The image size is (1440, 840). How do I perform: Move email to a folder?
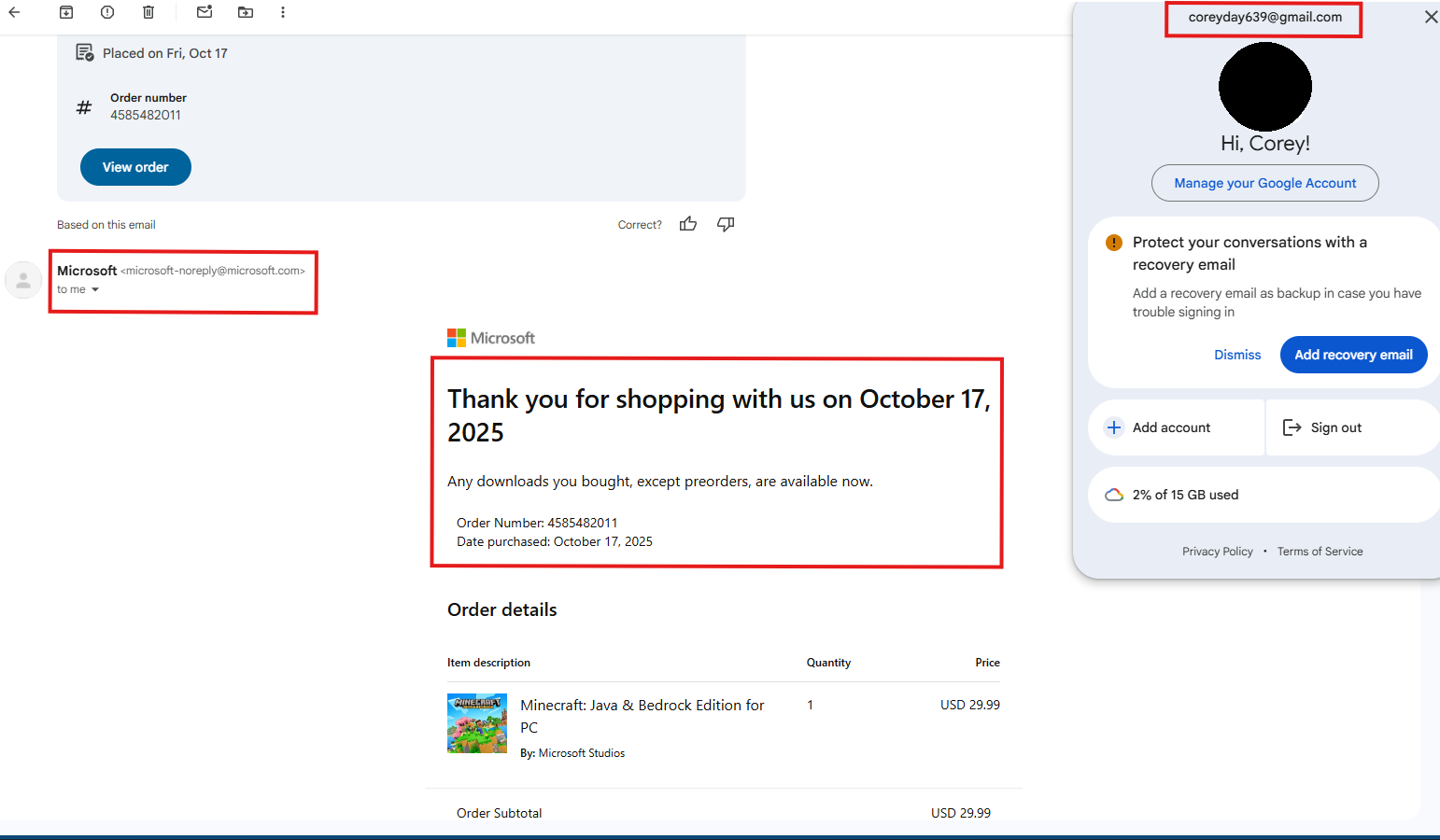(x=246, y=12)
